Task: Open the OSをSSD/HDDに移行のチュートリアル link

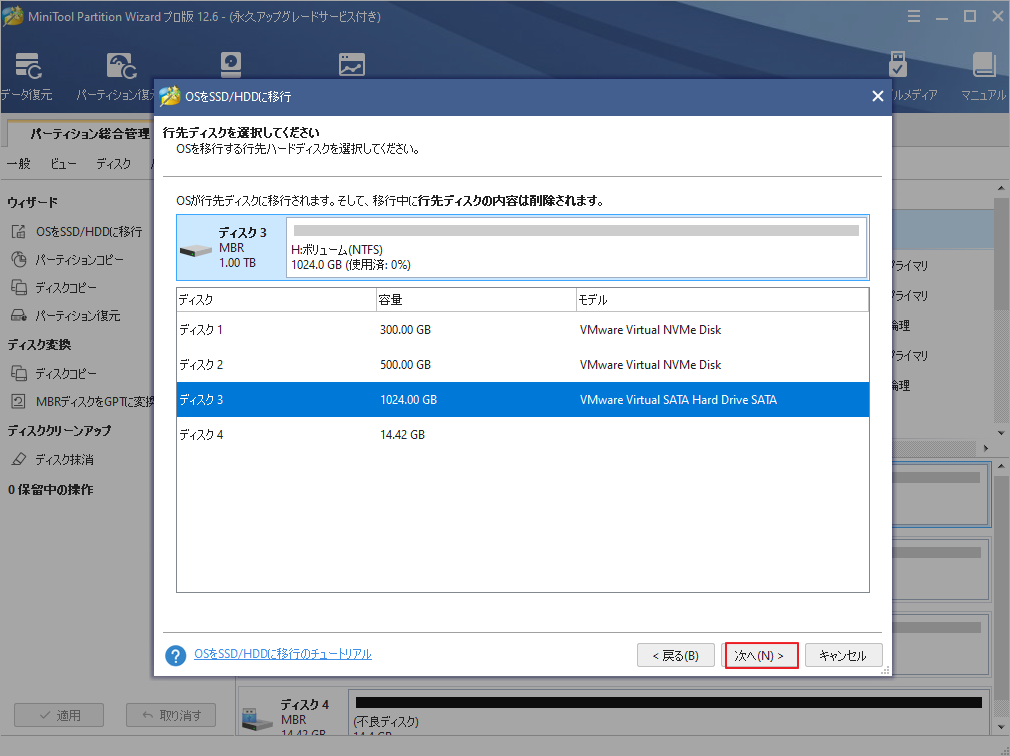Action: click(x=283, y=654)
